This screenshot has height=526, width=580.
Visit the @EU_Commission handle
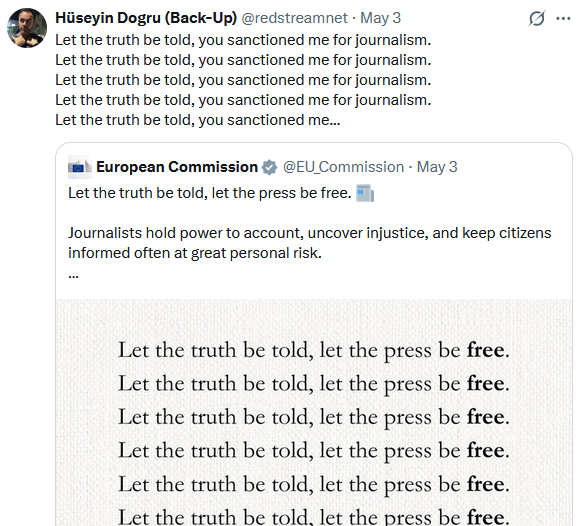click(x=343, y=167)
